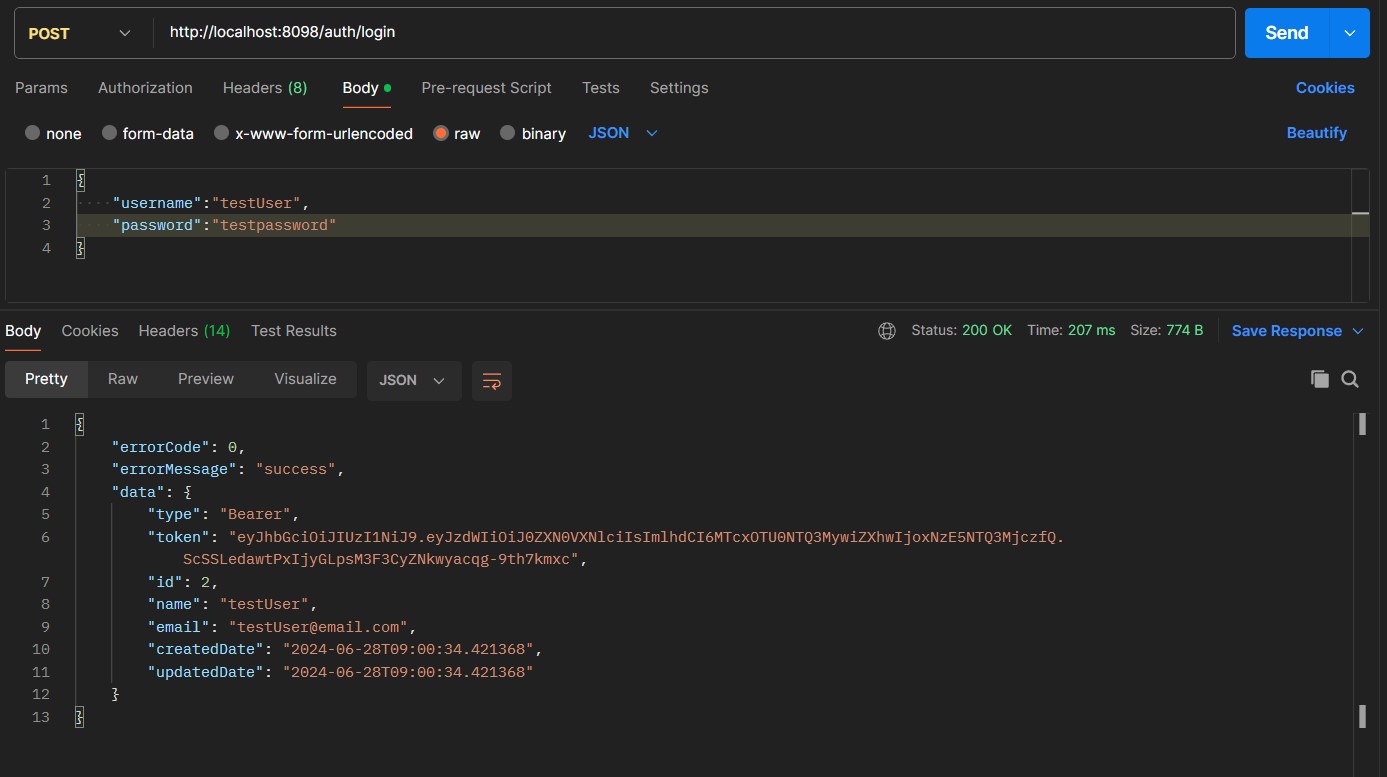Image resolution: width=1387 pixels, height=777 pixels.
Task: Expand the Send button arrow dropdown
Action: coord(1349,33)
